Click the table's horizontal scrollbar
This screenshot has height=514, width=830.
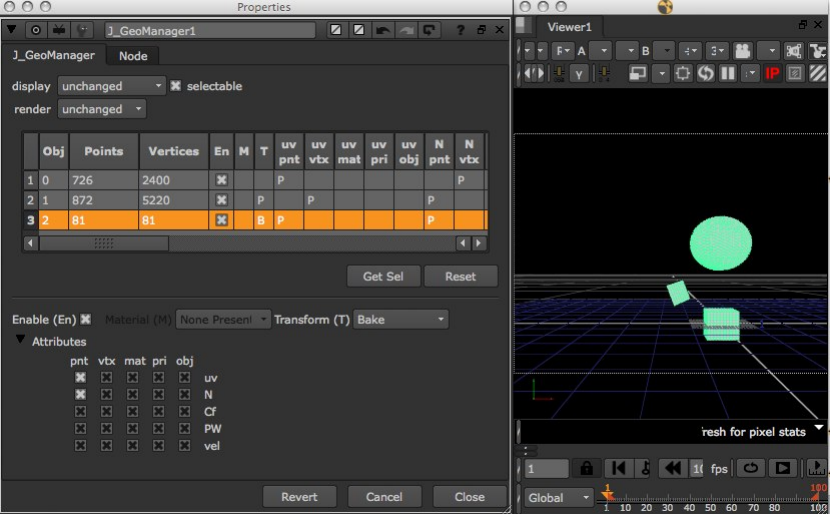pyautogui.click(x=104, y=243)
